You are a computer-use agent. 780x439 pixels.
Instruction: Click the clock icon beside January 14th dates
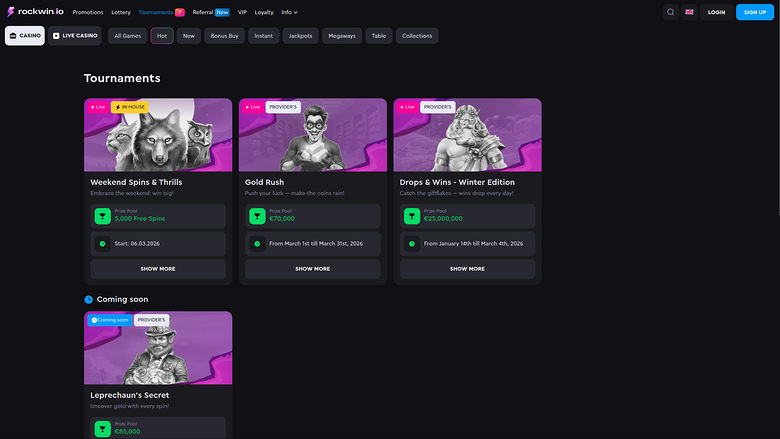coord(412,244)
